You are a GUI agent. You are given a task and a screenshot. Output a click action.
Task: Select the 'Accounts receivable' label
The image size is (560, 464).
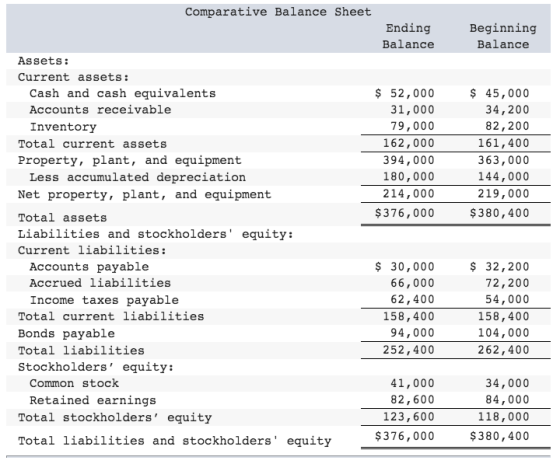tap(100, 110)
